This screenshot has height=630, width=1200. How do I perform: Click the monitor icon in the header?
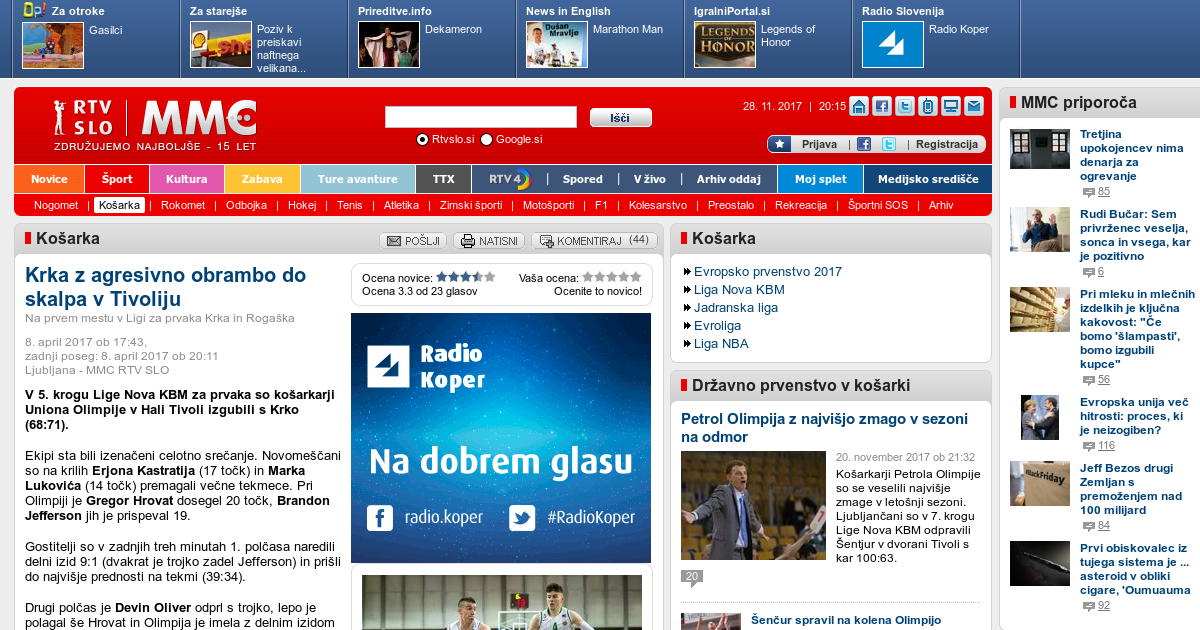click(x=950, y=106)
